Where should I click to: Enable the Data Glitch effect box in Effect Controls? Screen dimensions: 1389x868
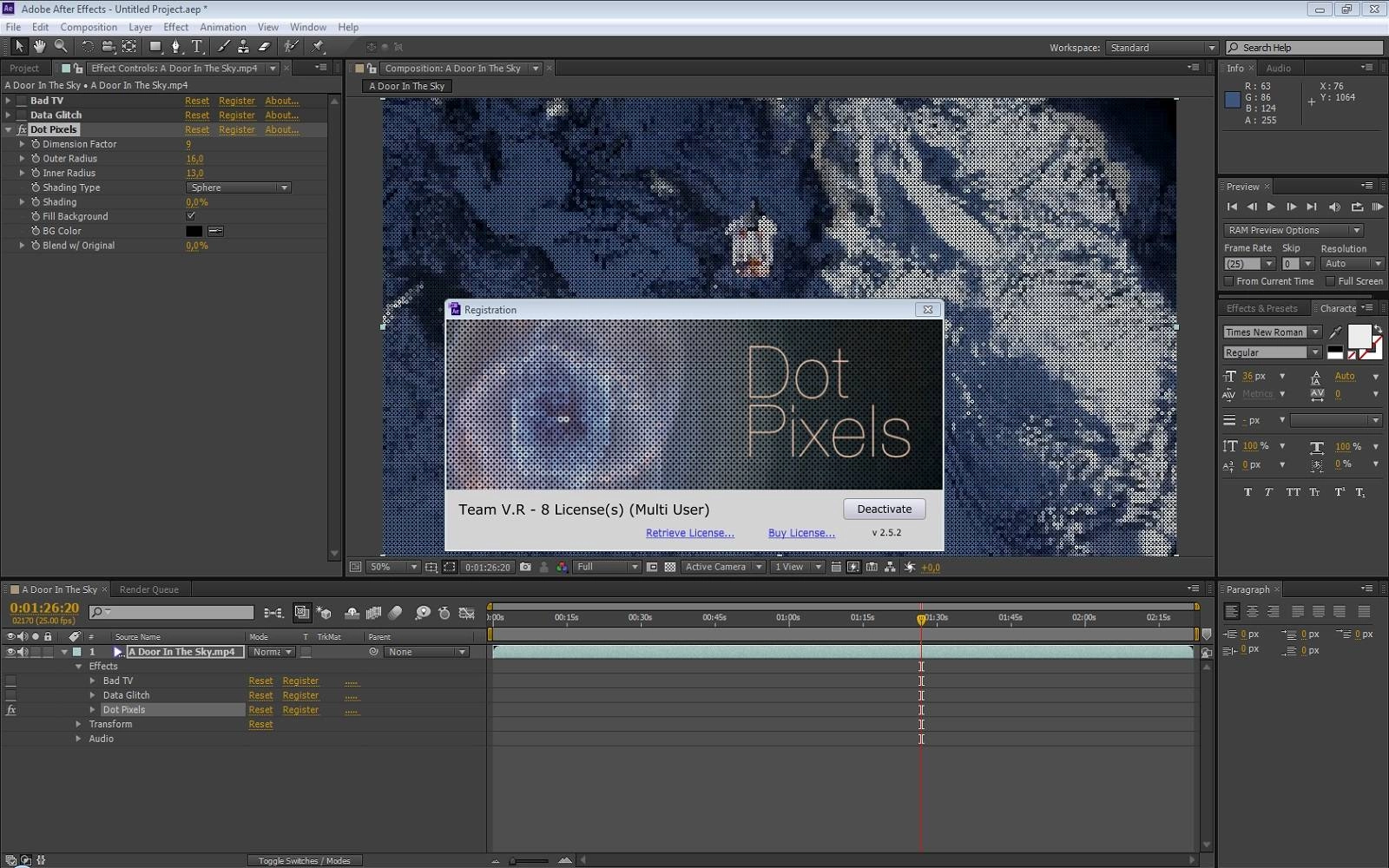pyautogui.click(x=22, y=115)
